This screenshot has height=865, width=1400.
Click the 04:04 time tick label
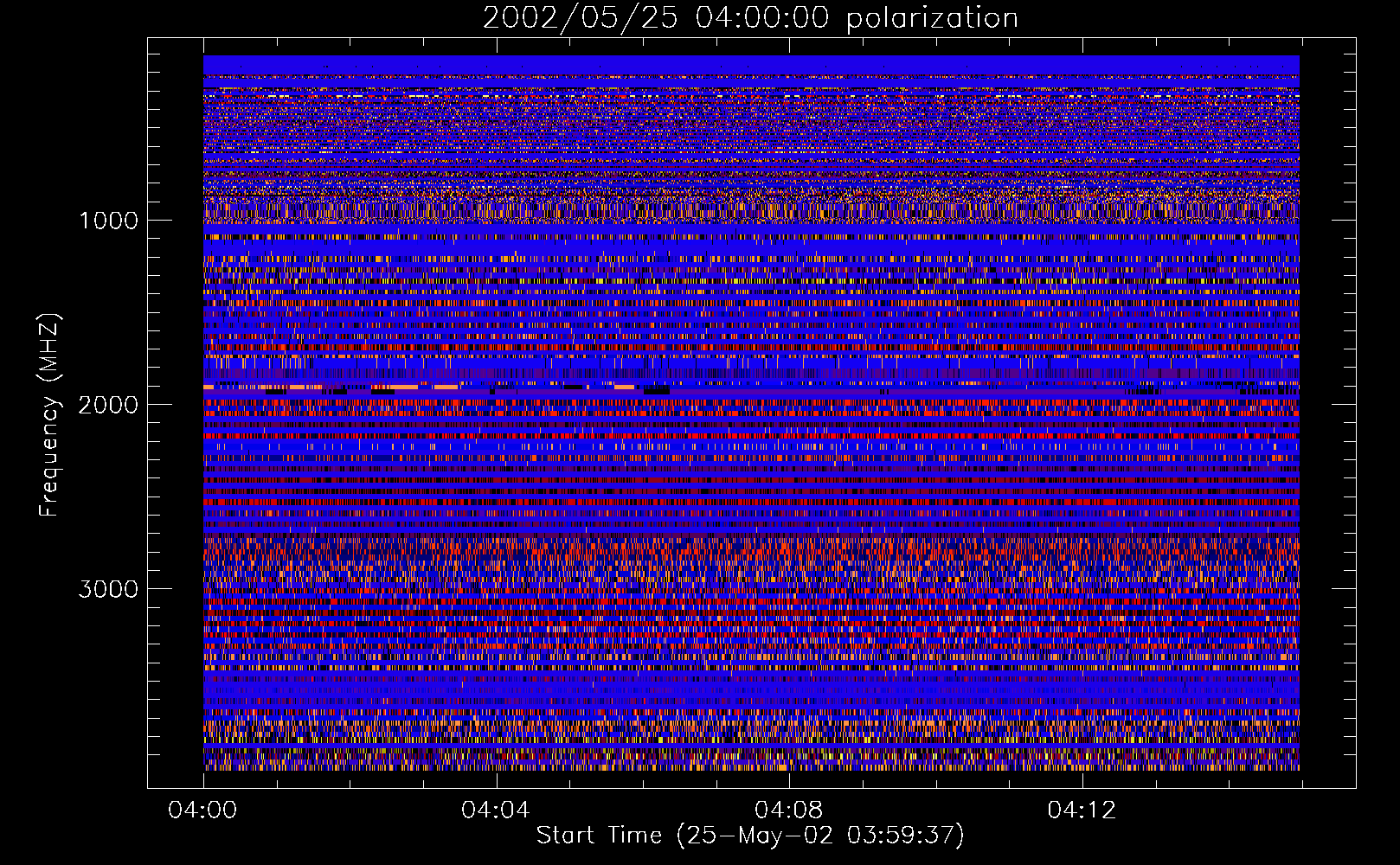pos(496,811)
